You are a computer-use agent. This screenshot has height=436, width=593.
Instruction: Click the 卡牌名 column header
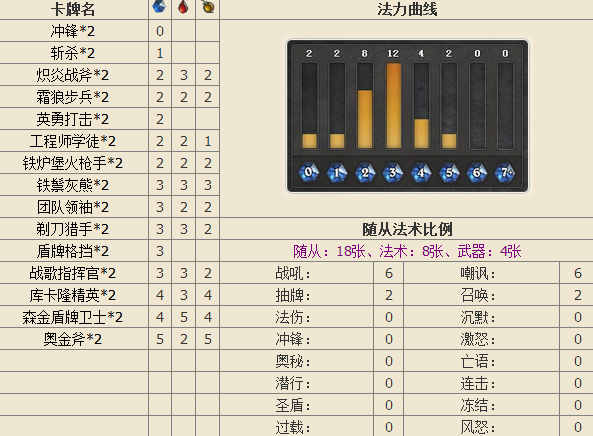pos(73,9)
